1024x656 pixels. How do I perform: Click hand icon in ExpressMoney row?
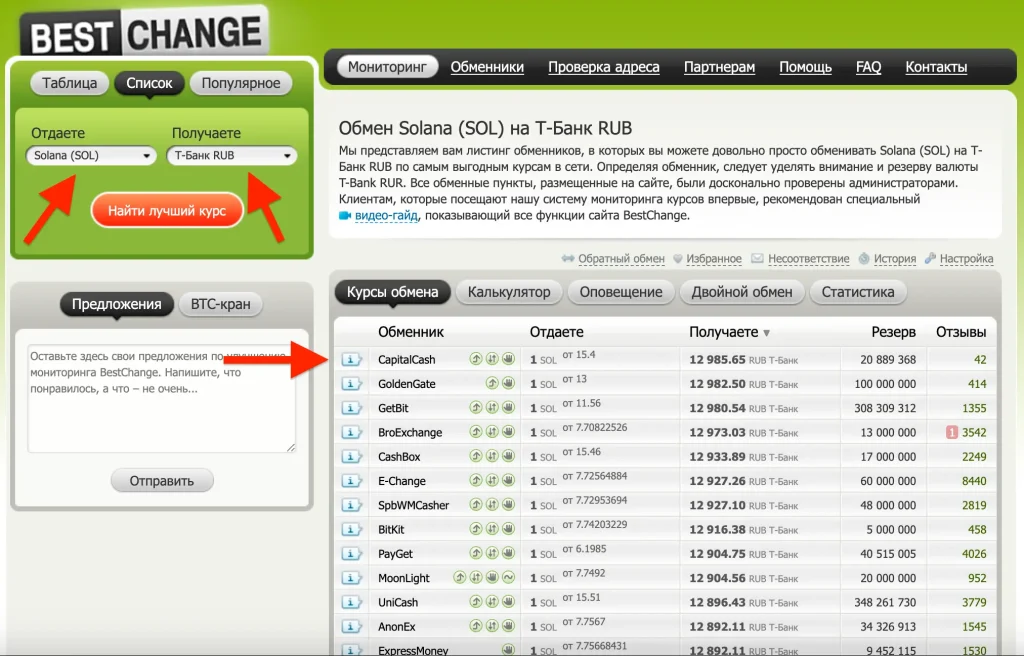[508, 649]
